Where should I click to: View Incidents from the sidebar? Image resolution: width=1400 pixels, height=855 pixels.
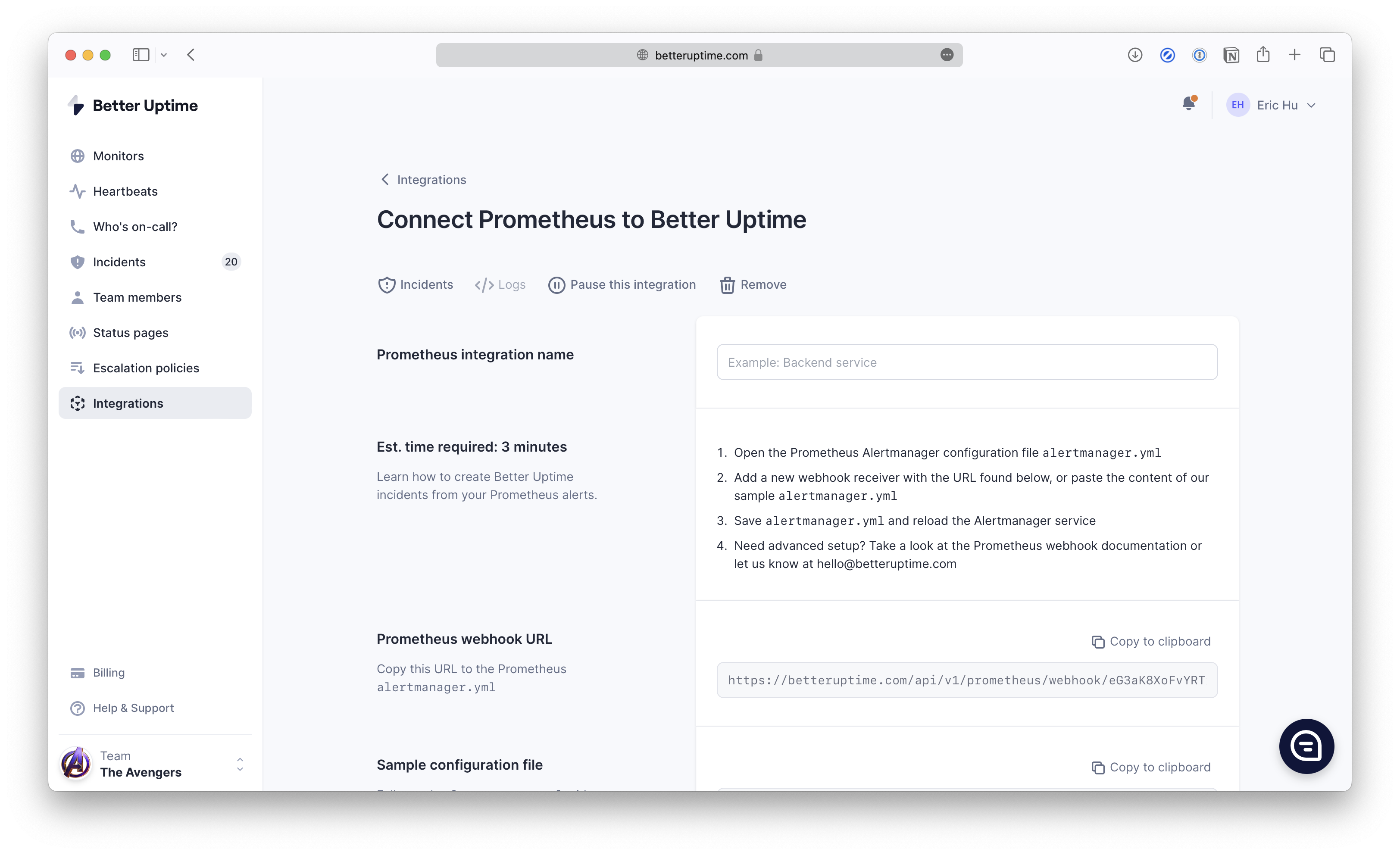tap(119, 262)
